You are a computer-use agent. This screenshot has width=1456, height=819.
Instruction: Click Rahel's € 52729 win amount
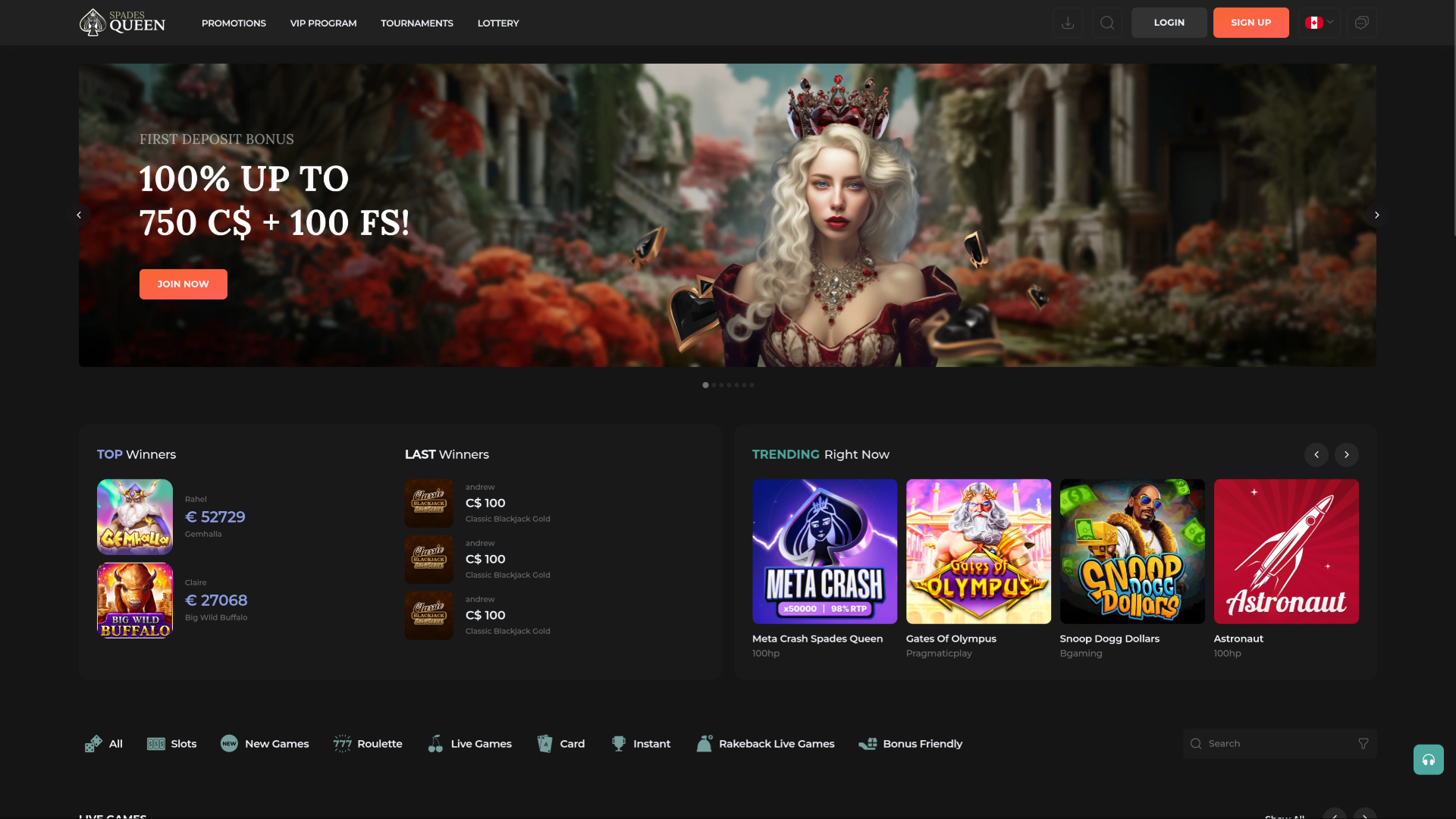pos(215,517)
